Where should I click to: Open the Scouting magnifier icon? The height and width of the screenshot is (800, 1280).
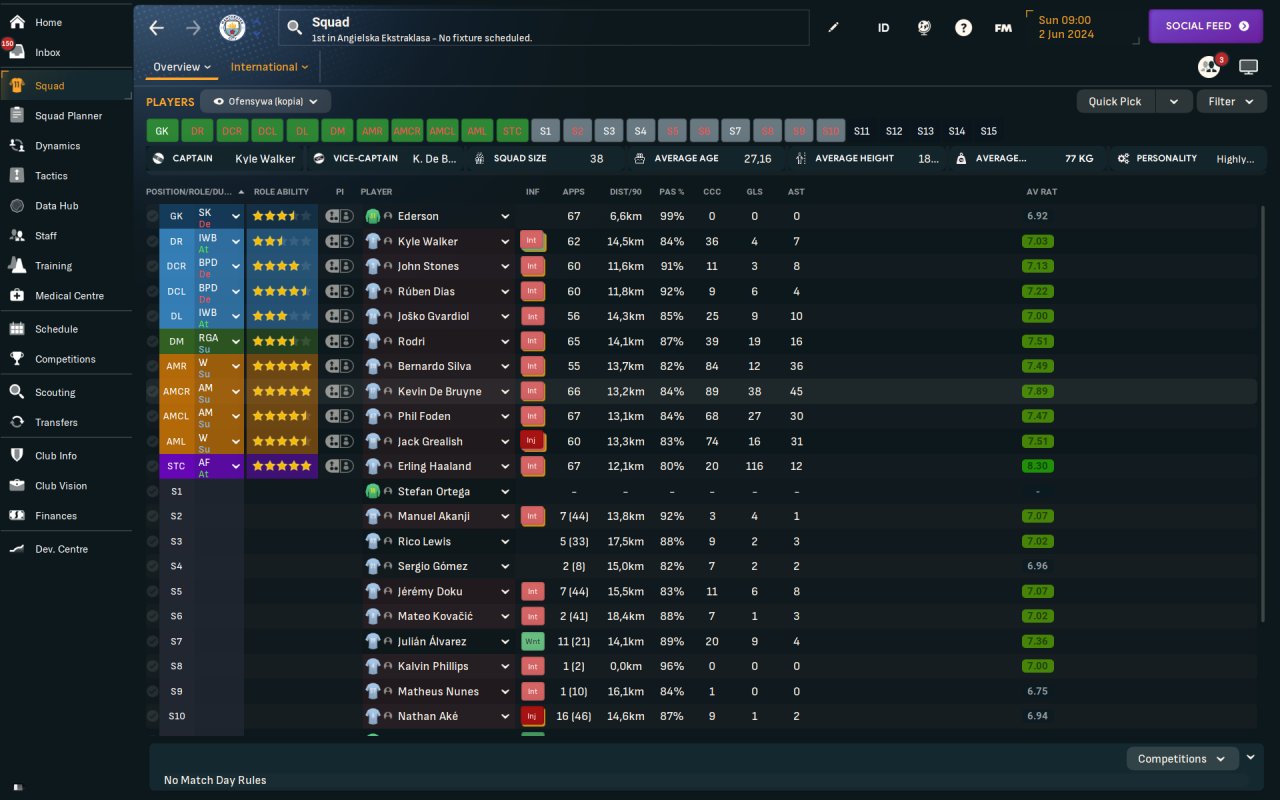pyautogui.click(x=17, y=393)
